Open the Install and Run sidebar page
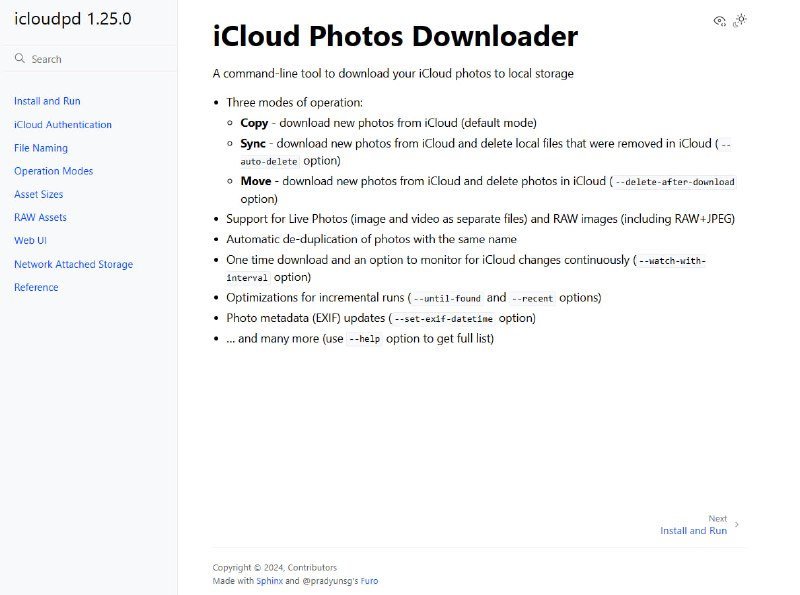Screen dimensions: 800x595 [46, 100]
